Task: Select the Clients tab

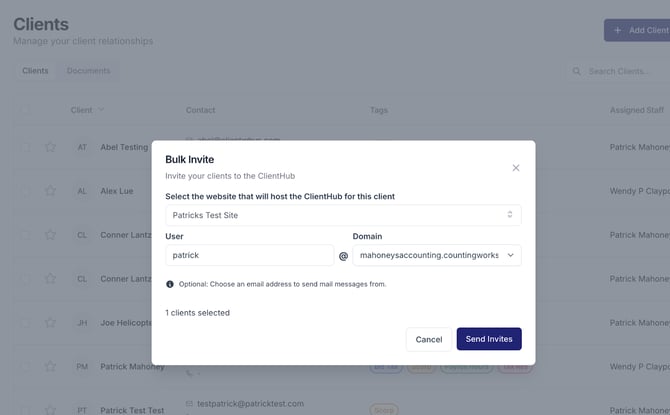Action: click(35, 71)
